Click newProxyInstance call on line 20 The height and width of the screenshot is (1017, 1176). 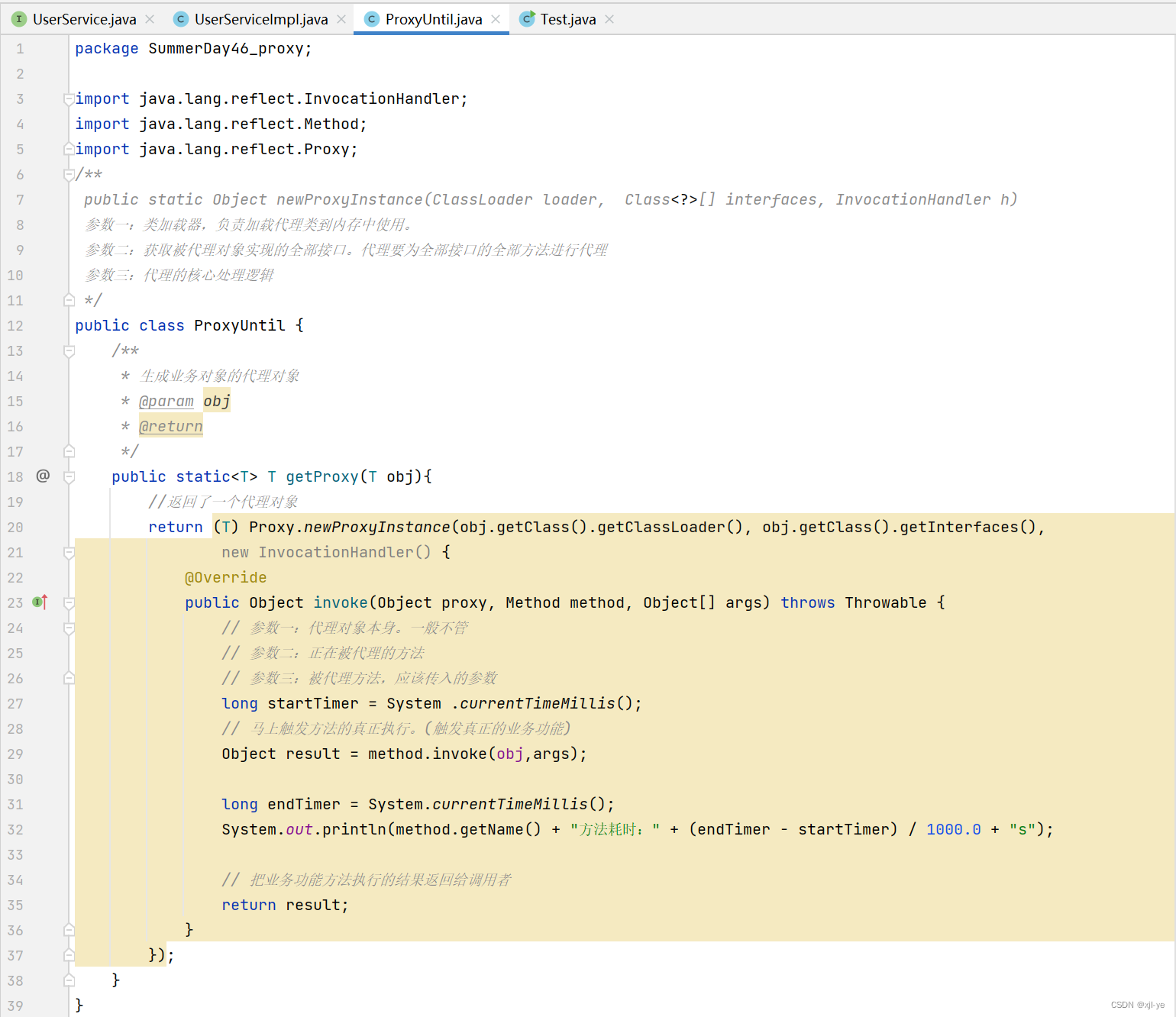[x=377, y=527]
